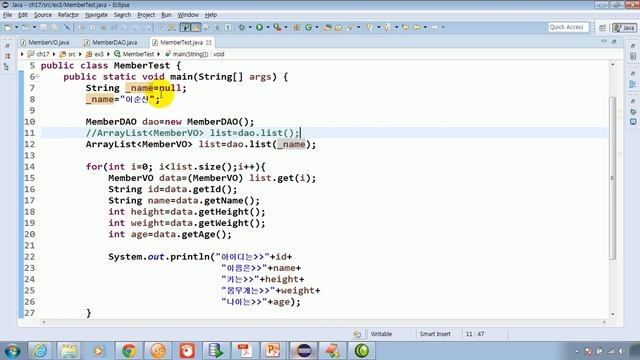Open the External Tools dropdown arrow
The width and height of the screenshot is (640, 360).
click(286, 27)
